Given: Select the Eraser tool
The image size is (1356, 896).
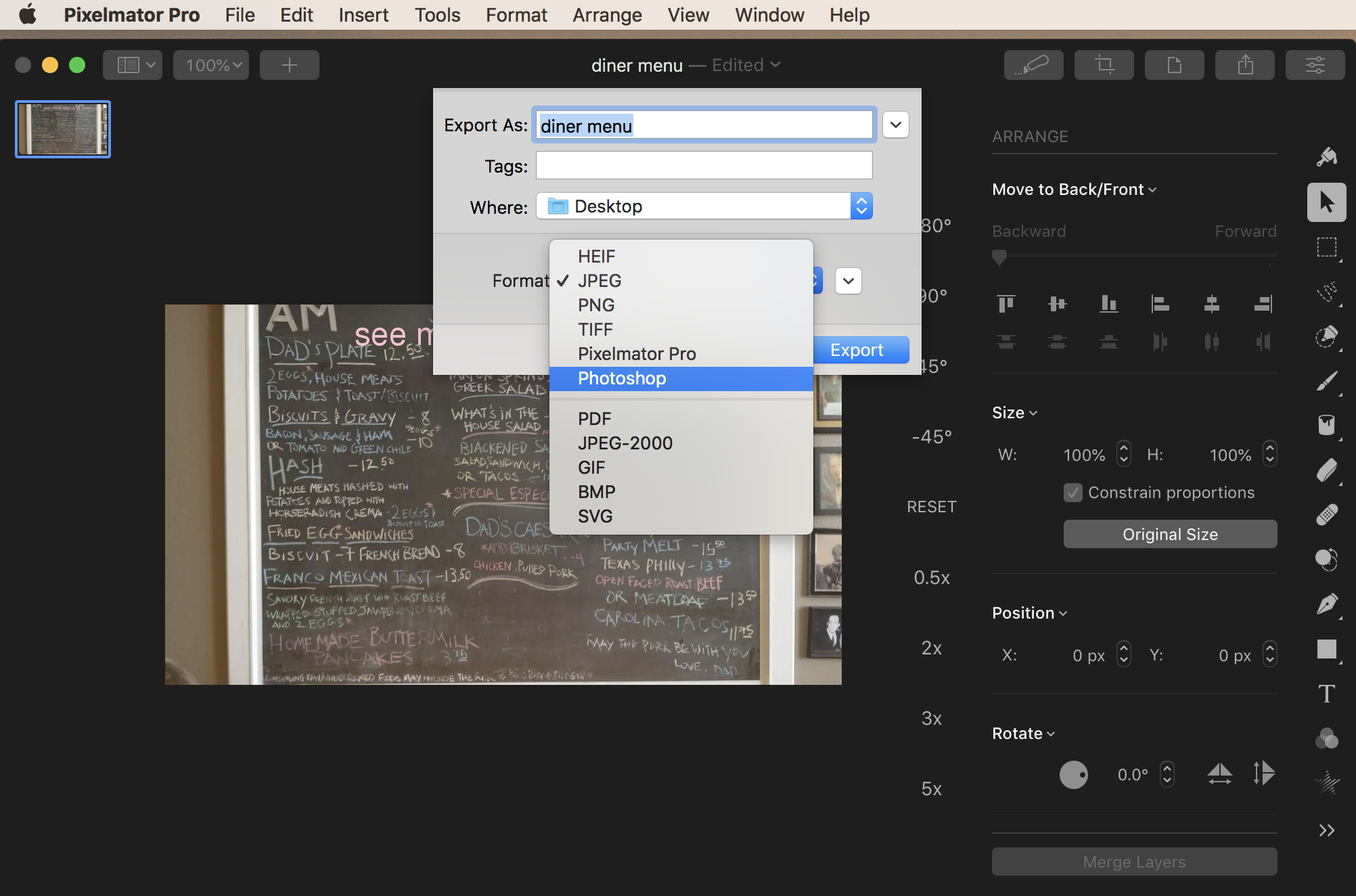Looking at the screenshot, I should point(1326,470).
